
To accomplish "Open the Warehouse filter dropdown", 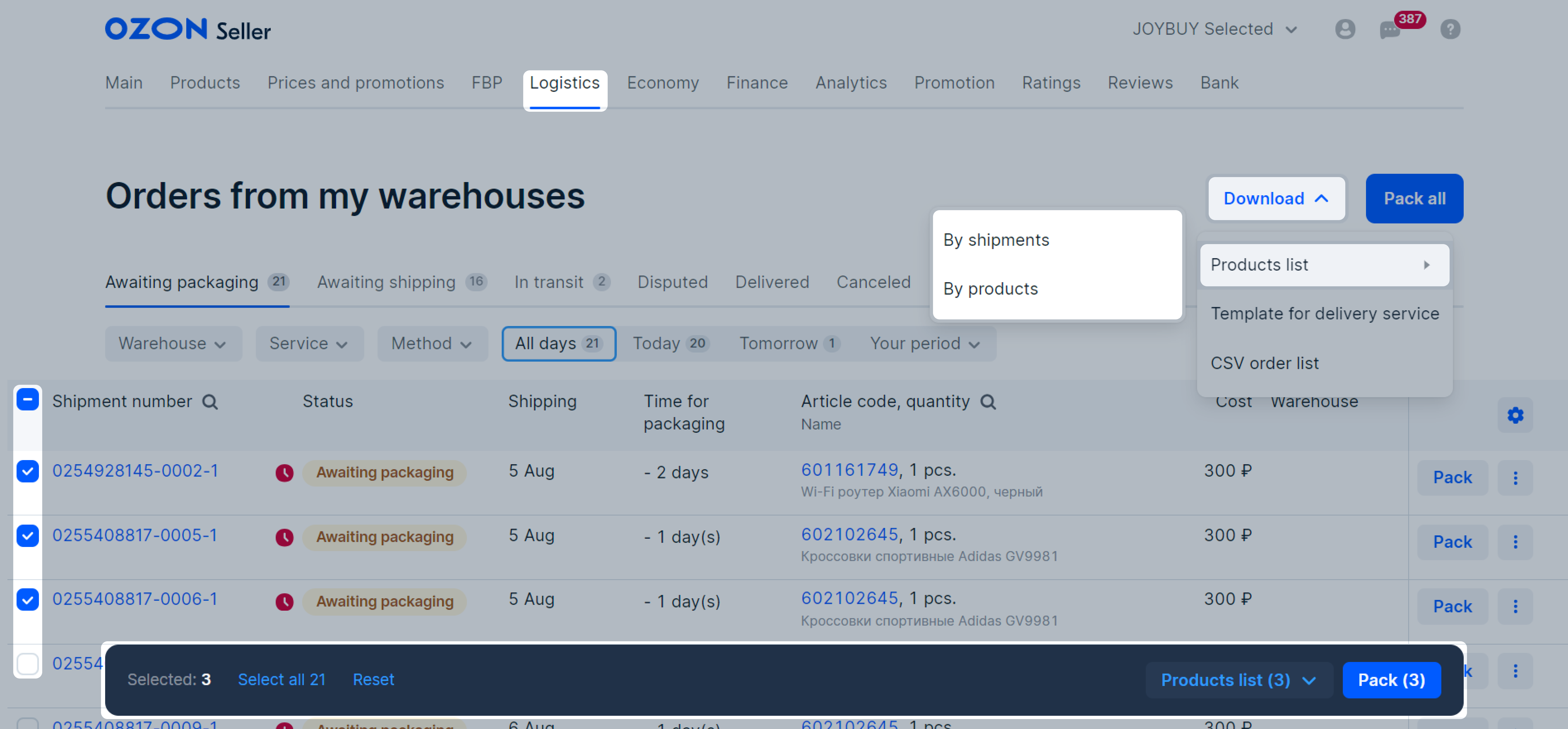I will coord(174,343).
